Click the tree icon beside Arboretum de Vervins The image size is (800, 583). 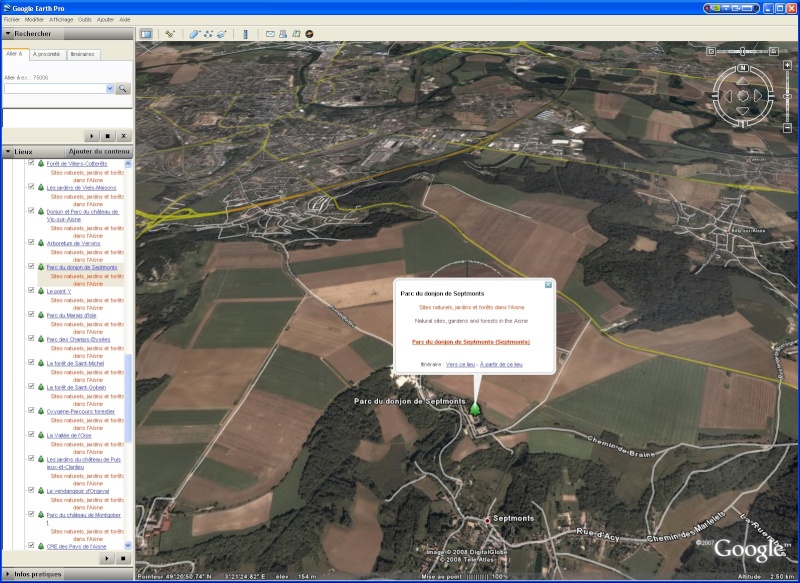pos(41,243)
